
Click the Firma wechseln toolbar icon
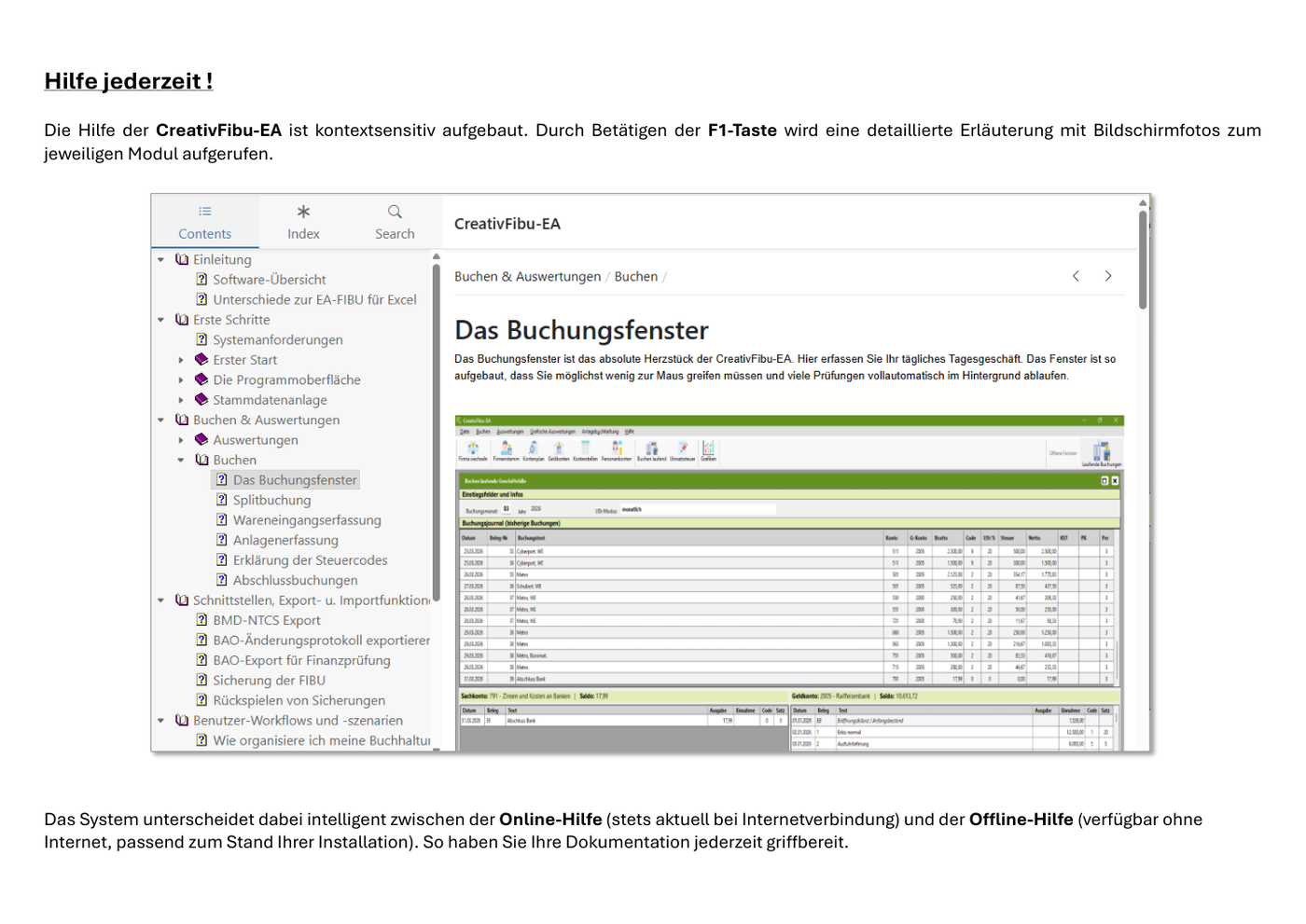click(472, 451)
